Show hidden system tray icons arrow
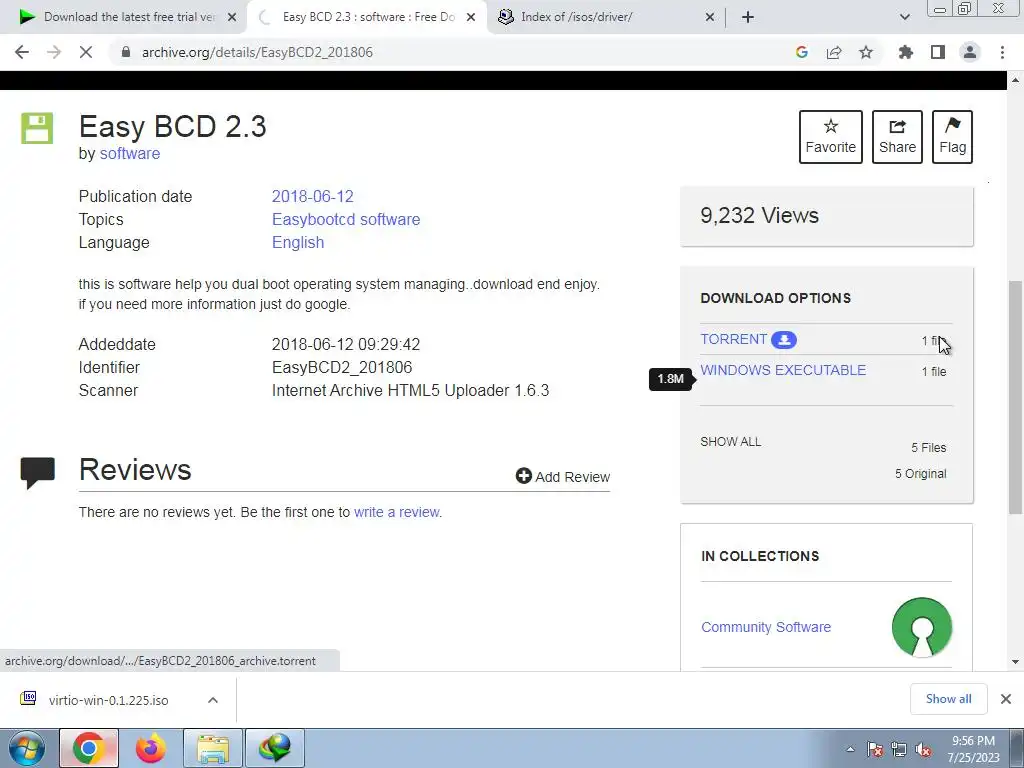 click(x=850, y=750)
